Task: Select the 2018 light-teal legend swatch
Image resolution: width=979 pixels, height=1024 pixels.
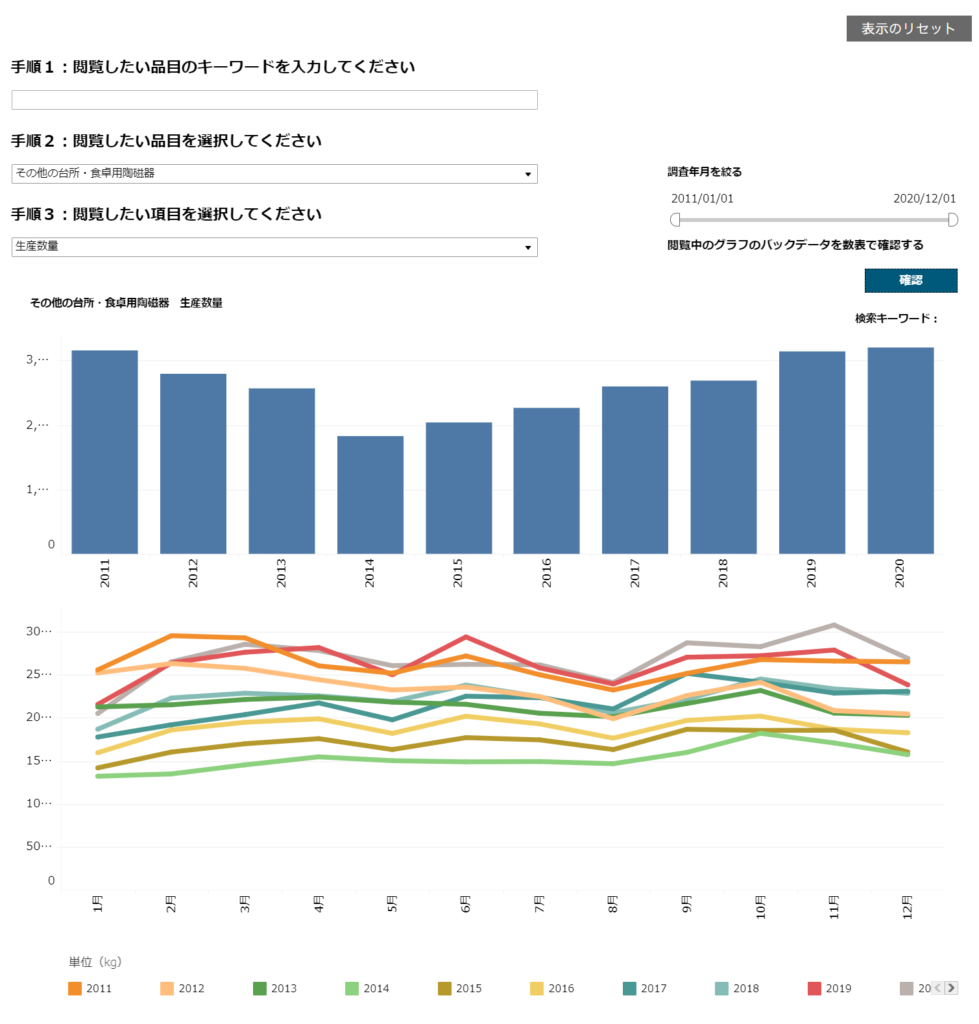Action: click(722, 988)
